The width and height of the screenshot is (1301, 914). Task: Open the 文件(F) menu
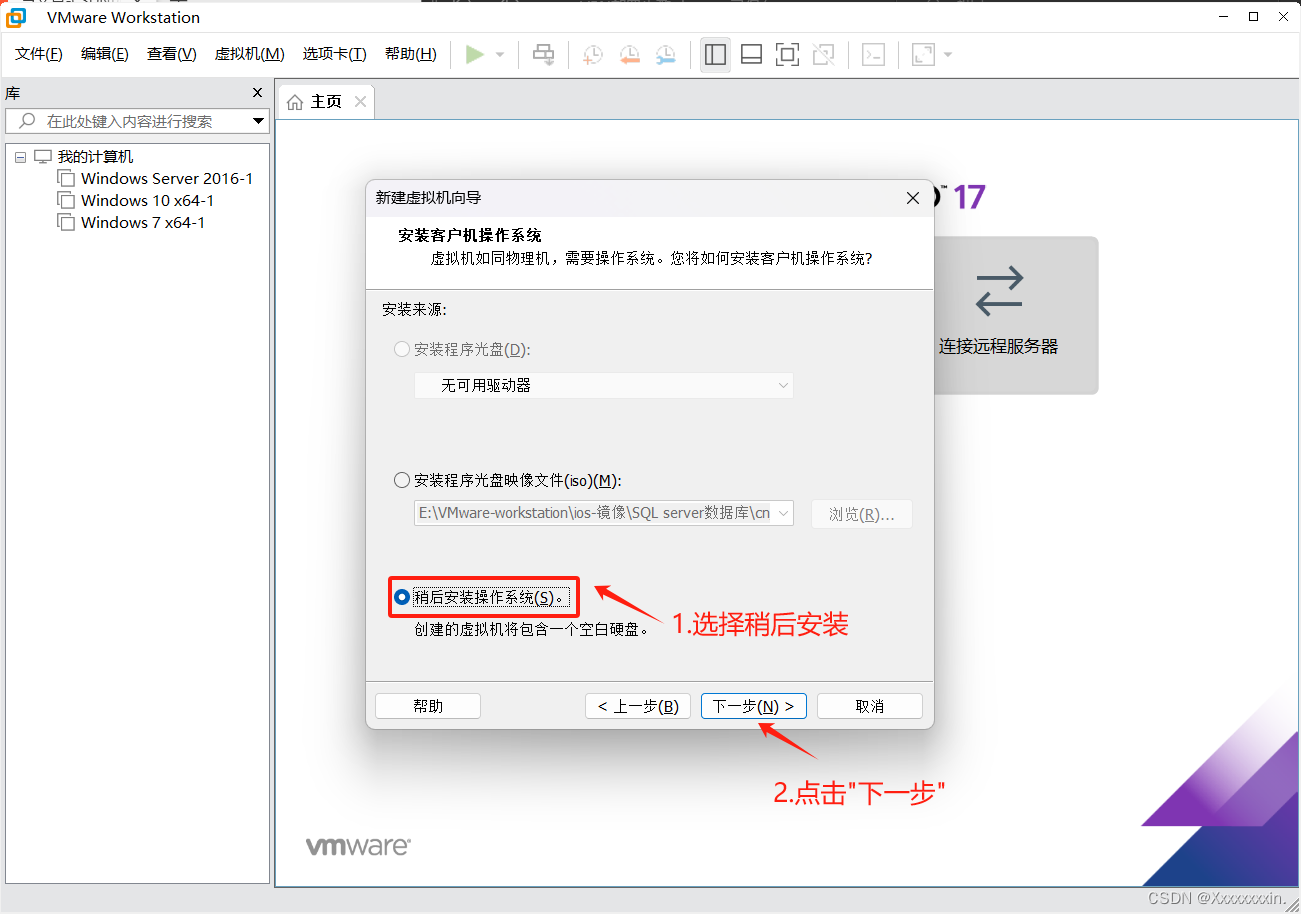tap(39, 54)
